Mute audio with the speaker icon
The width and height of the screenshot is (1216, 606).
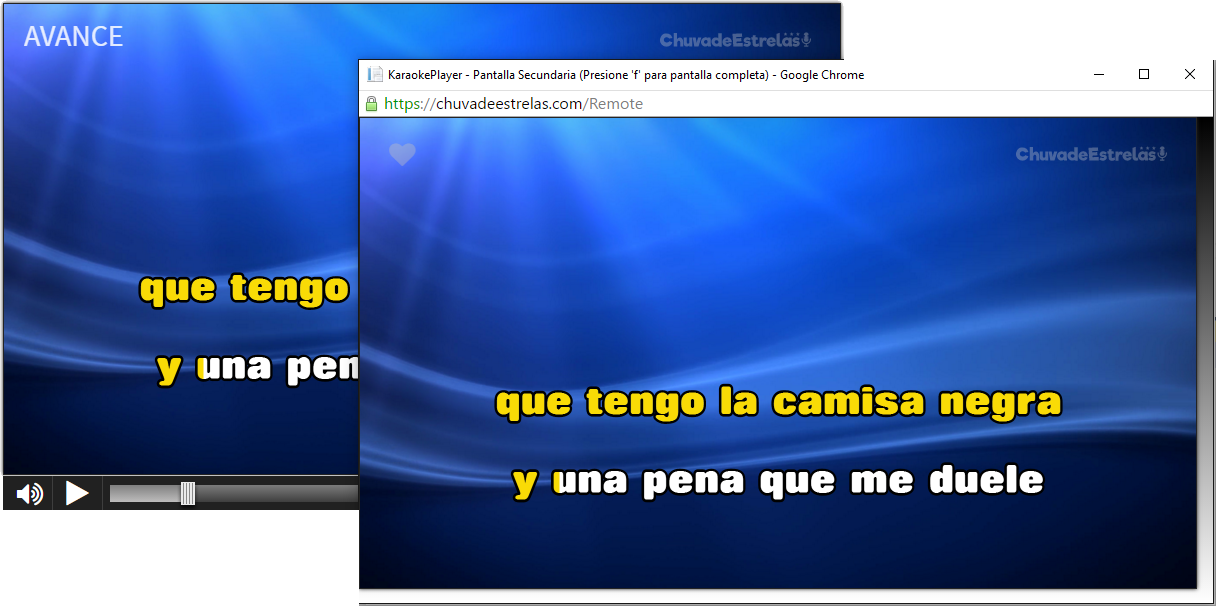[x=30, y=493]
